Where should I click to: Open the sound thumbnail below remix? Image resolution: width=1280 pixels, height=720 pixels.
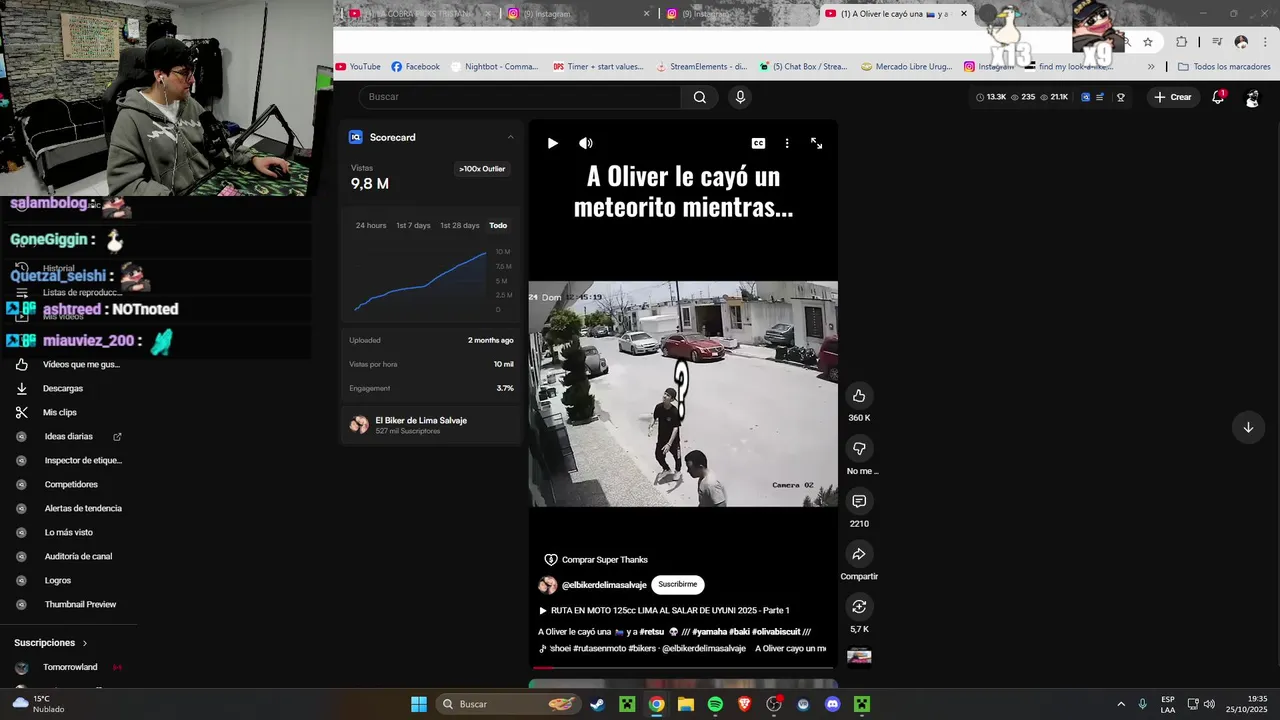coord(859,656)
